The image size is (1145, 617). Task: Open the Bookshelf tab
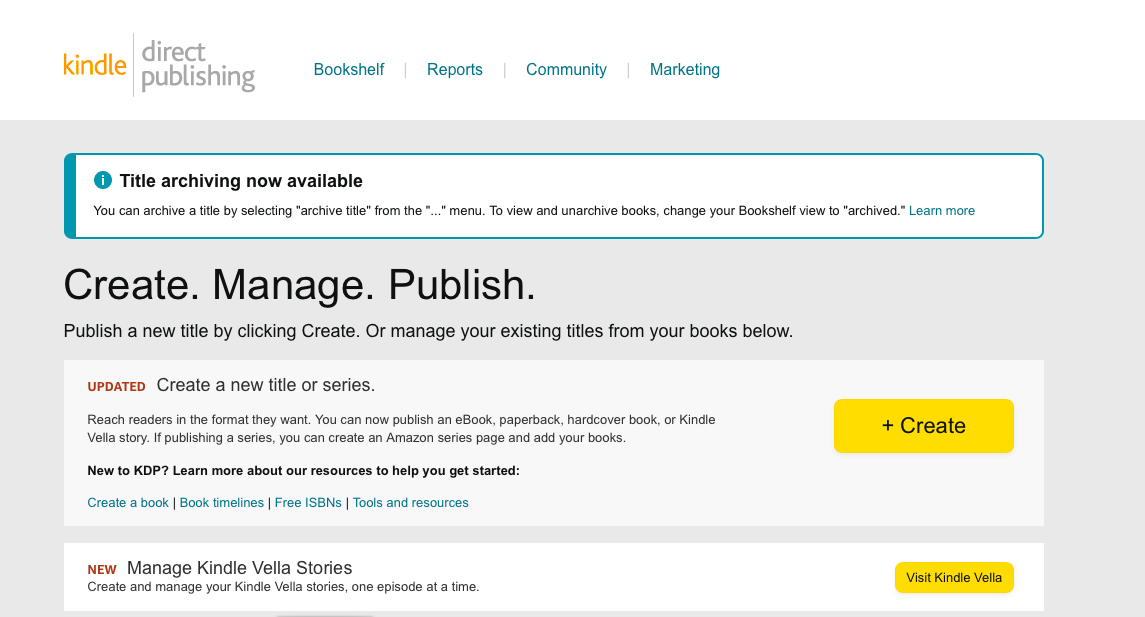(348, 69)
